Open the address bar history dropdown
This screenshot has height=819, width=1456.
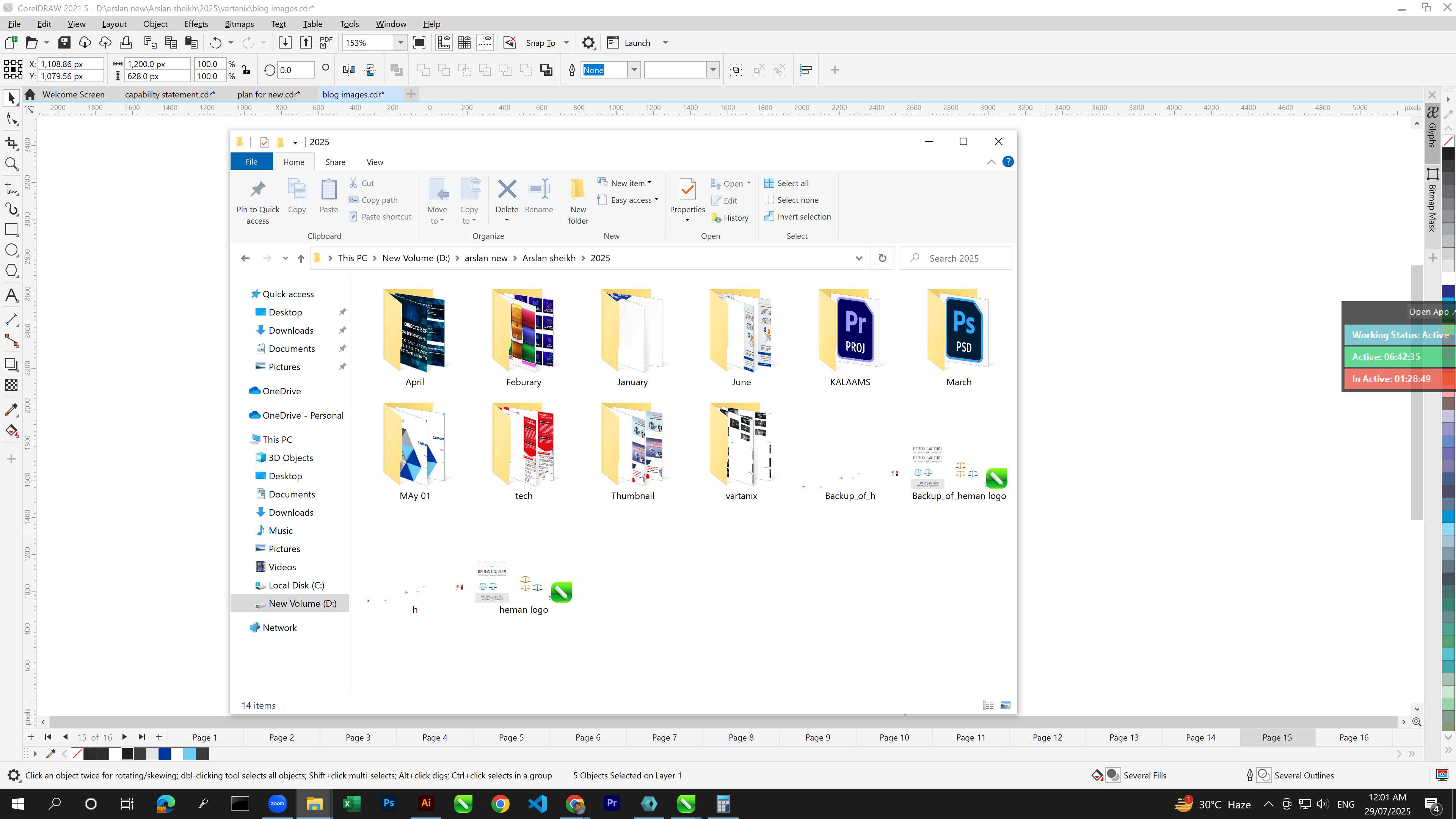pyautogui.click(x=859, y=258)
